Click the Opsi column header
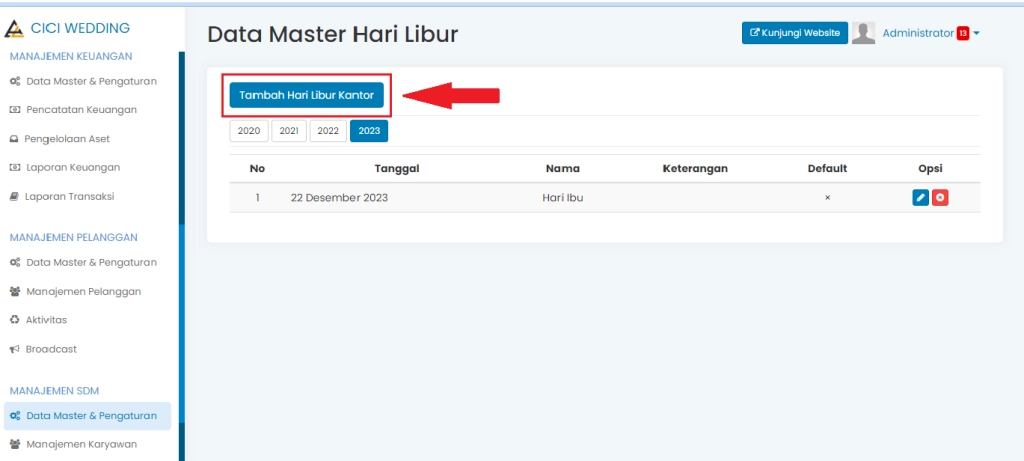Viewport: 1024px width, 461px height. [930, 168]
